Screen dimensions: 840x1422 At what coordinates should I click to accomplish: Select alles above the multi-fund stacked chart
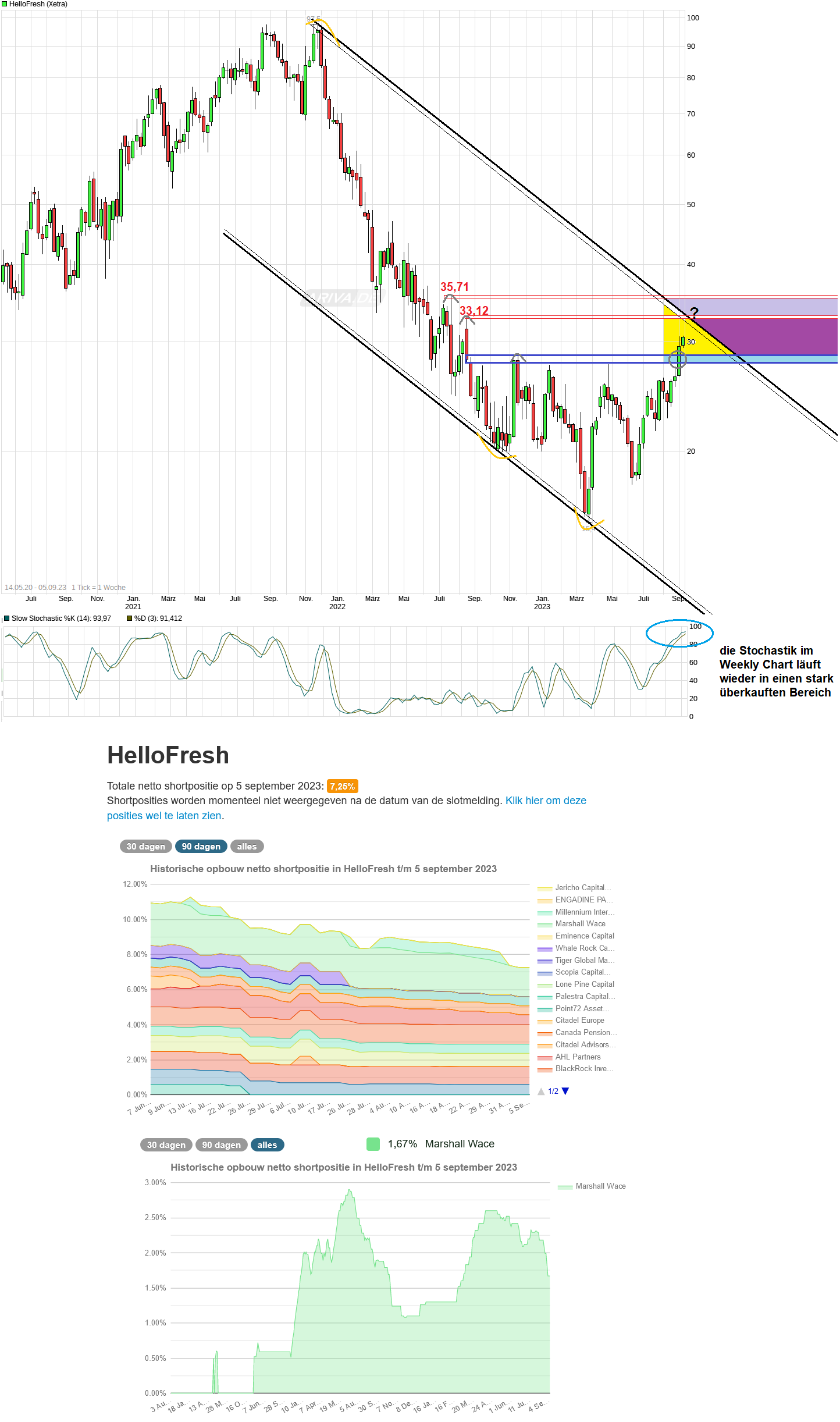(x=247, y=847)
